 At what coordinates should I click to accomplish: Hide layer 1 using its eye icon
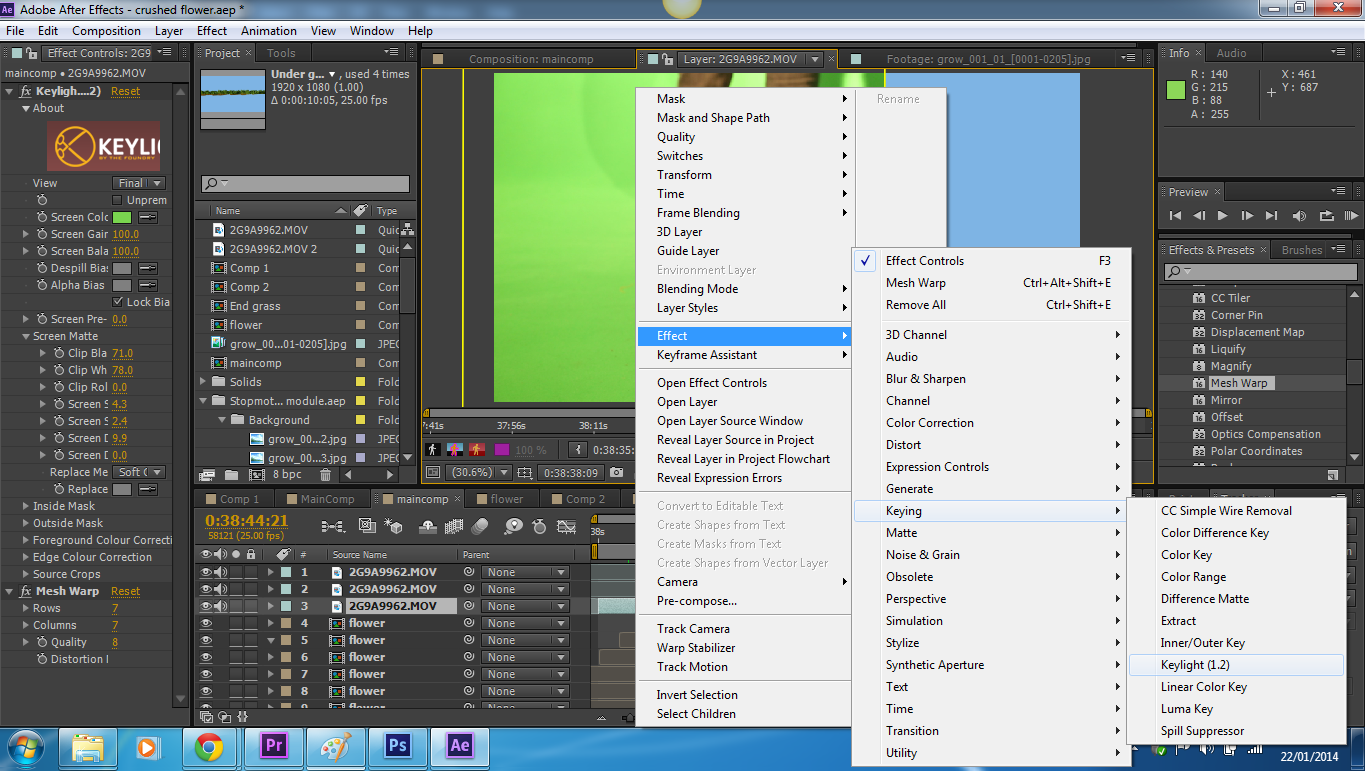coord(206,573)
